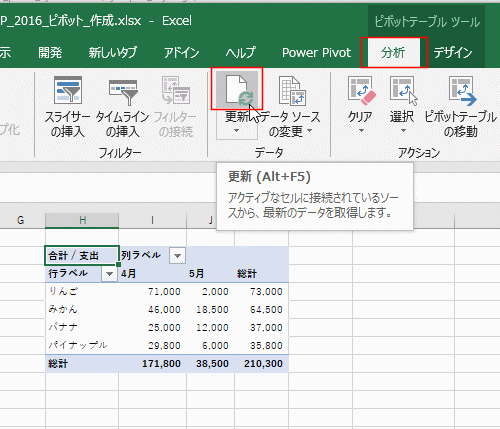The width and height of the screenshot is (500, 429).
Task: Expand the 選択 dropdown arrow
Action: [403, 130]
